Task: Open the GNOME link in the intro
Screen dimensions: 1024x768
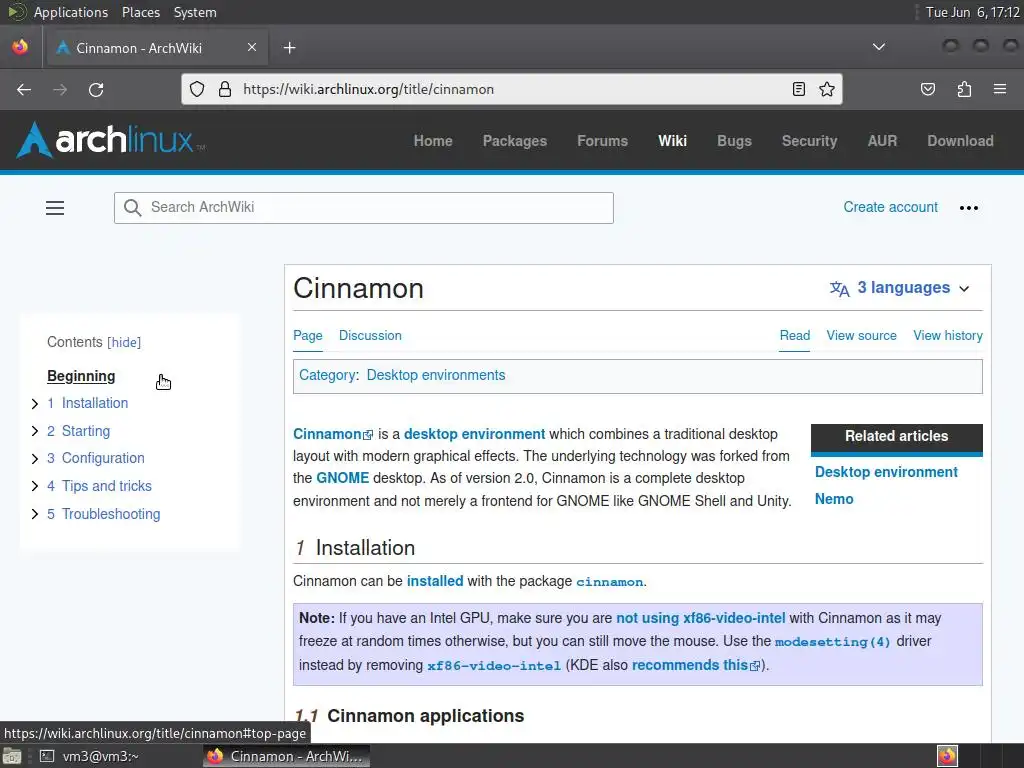Action: [x=342, y=478]
